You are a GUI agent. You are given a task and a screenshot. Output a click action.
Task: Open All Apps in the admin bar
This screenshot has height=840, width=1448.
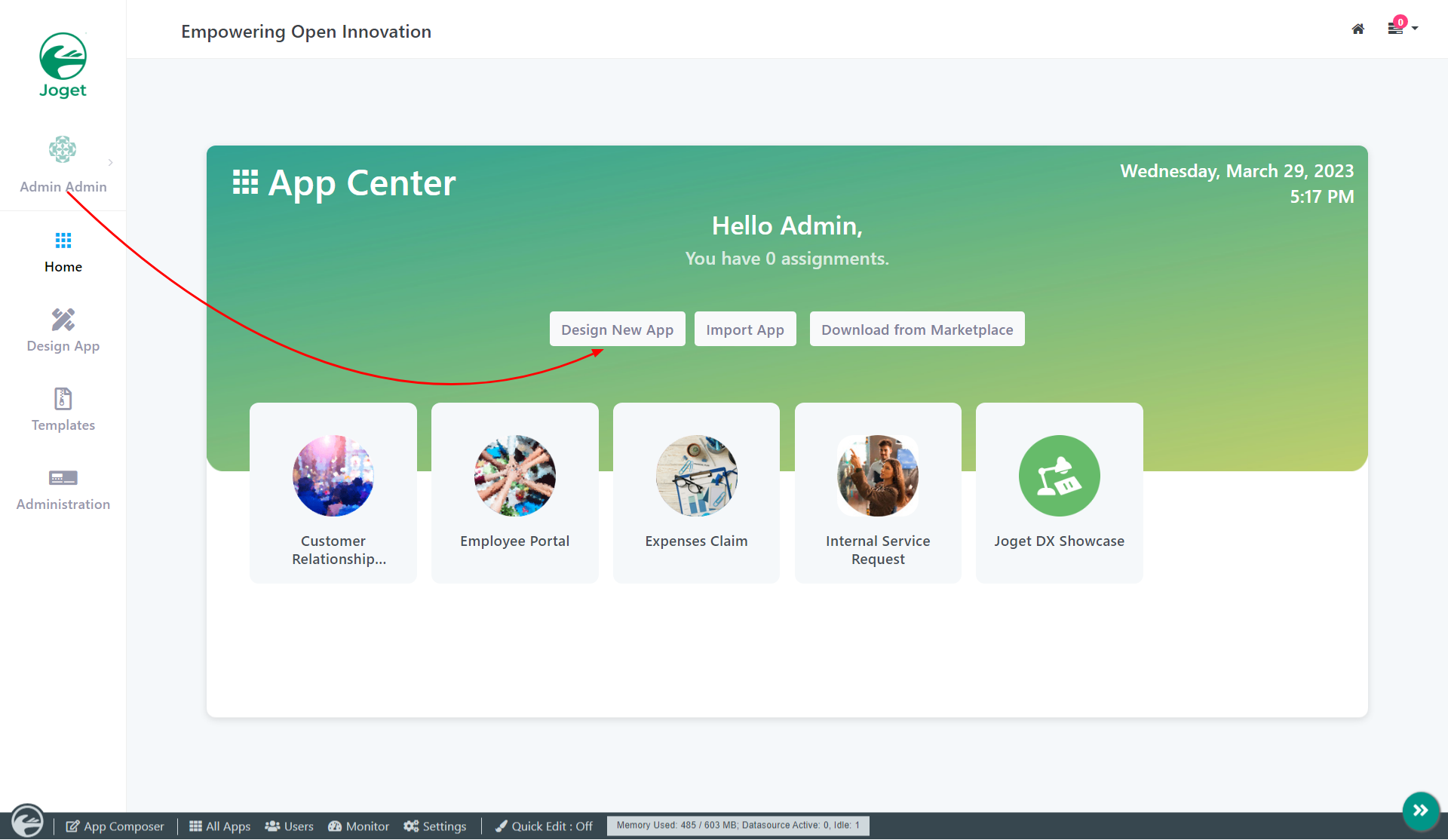point(219,826)
